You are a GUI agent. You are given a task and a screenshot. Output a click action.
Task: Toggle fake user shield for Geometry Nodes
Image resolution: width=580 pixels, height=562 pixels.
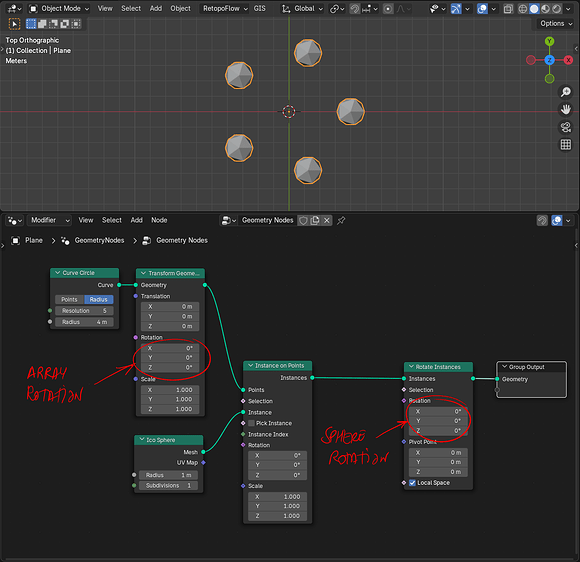coord(303,221)
